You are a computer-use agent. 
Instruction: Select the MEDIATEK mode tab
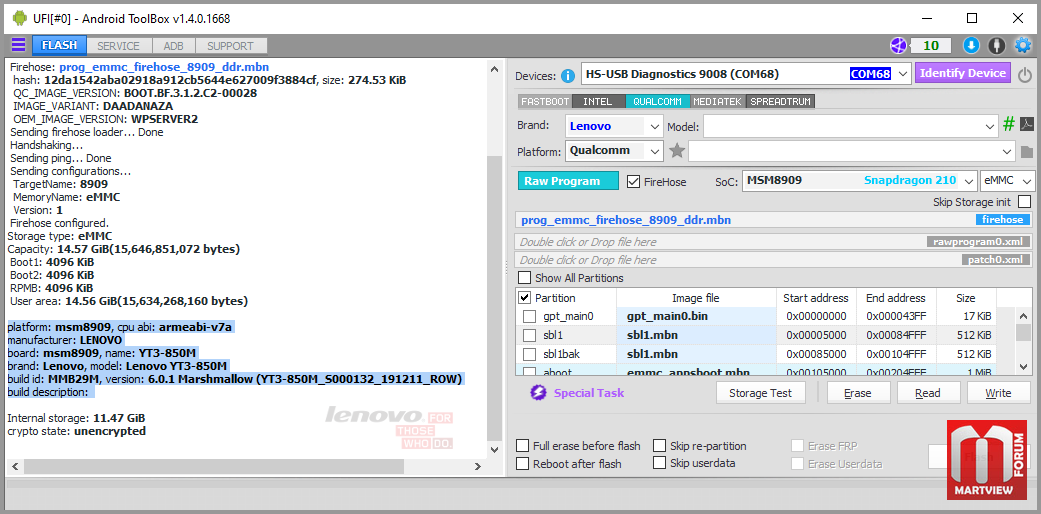pos(718,102)
